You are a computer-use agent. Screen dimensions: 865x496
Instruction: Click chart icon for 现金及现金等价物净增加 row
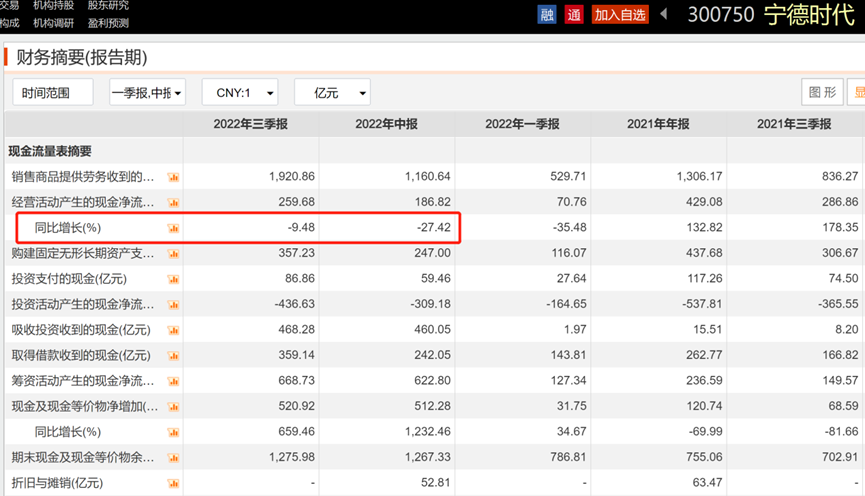pyautogui.click(x=173, y=406)
